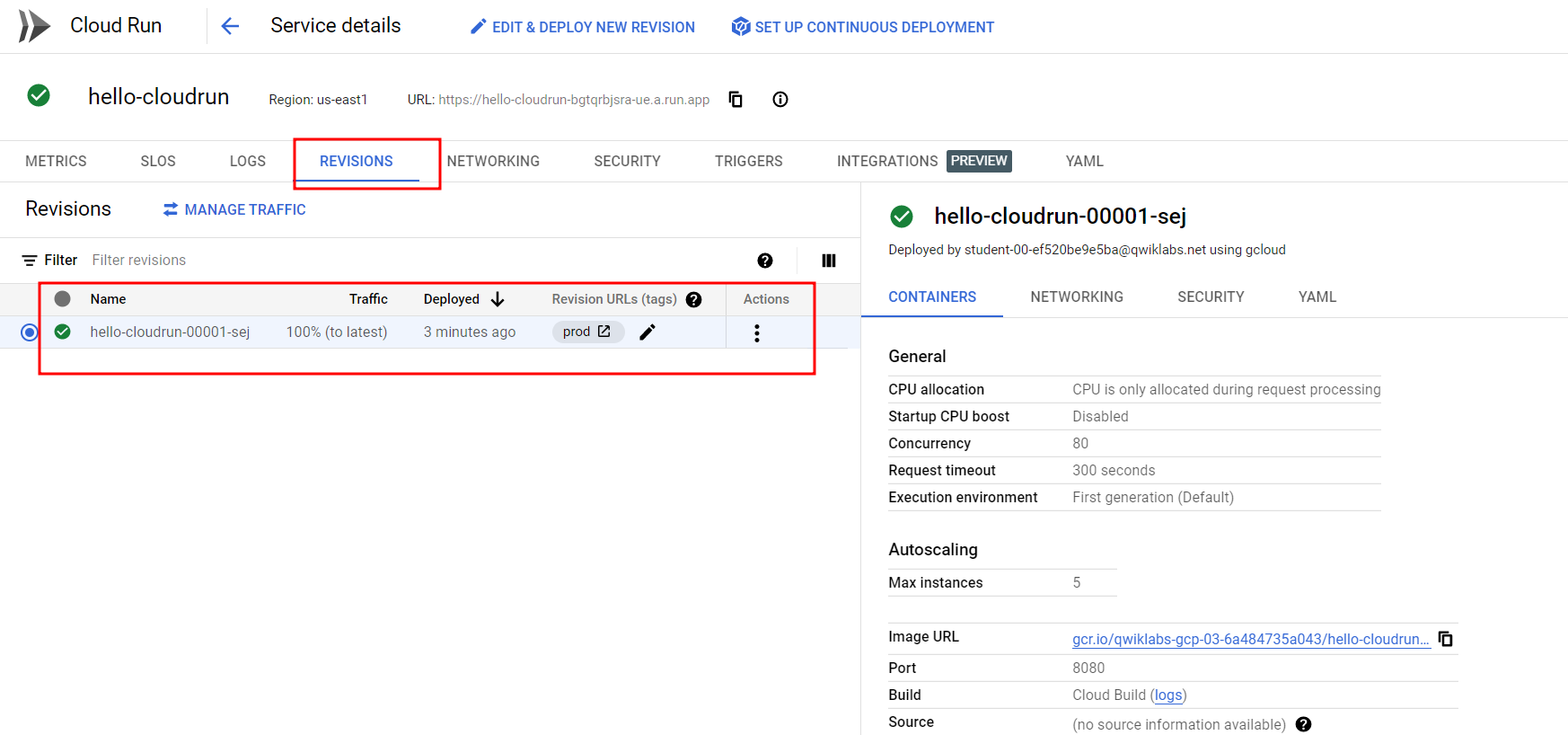1568x735 pixels.
Task: Open Revision URLs tags help icon
Action: pyautogui.click(x=694, y=299)
